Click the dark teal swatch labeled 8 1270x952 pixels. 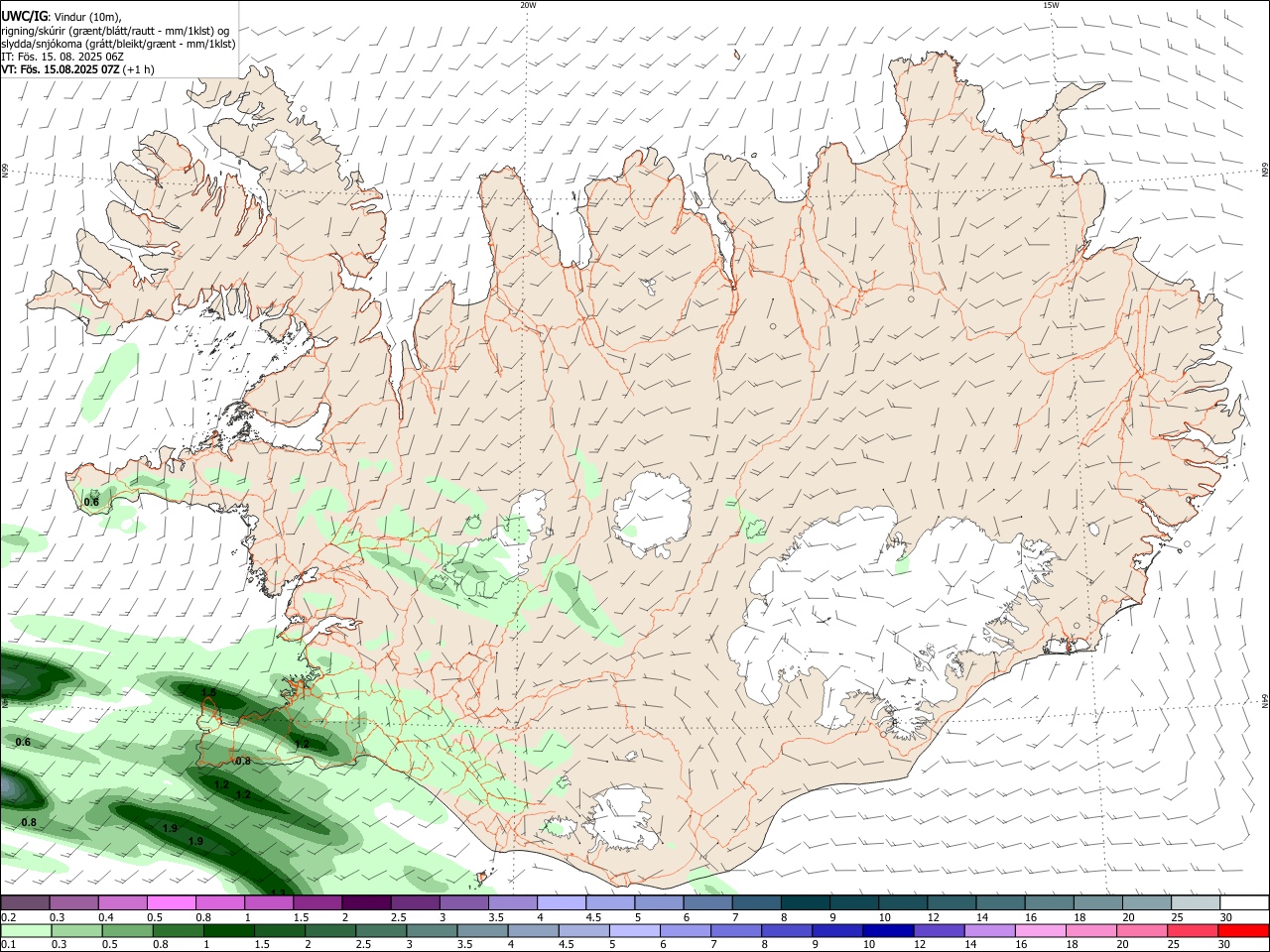tap(804, 903)
